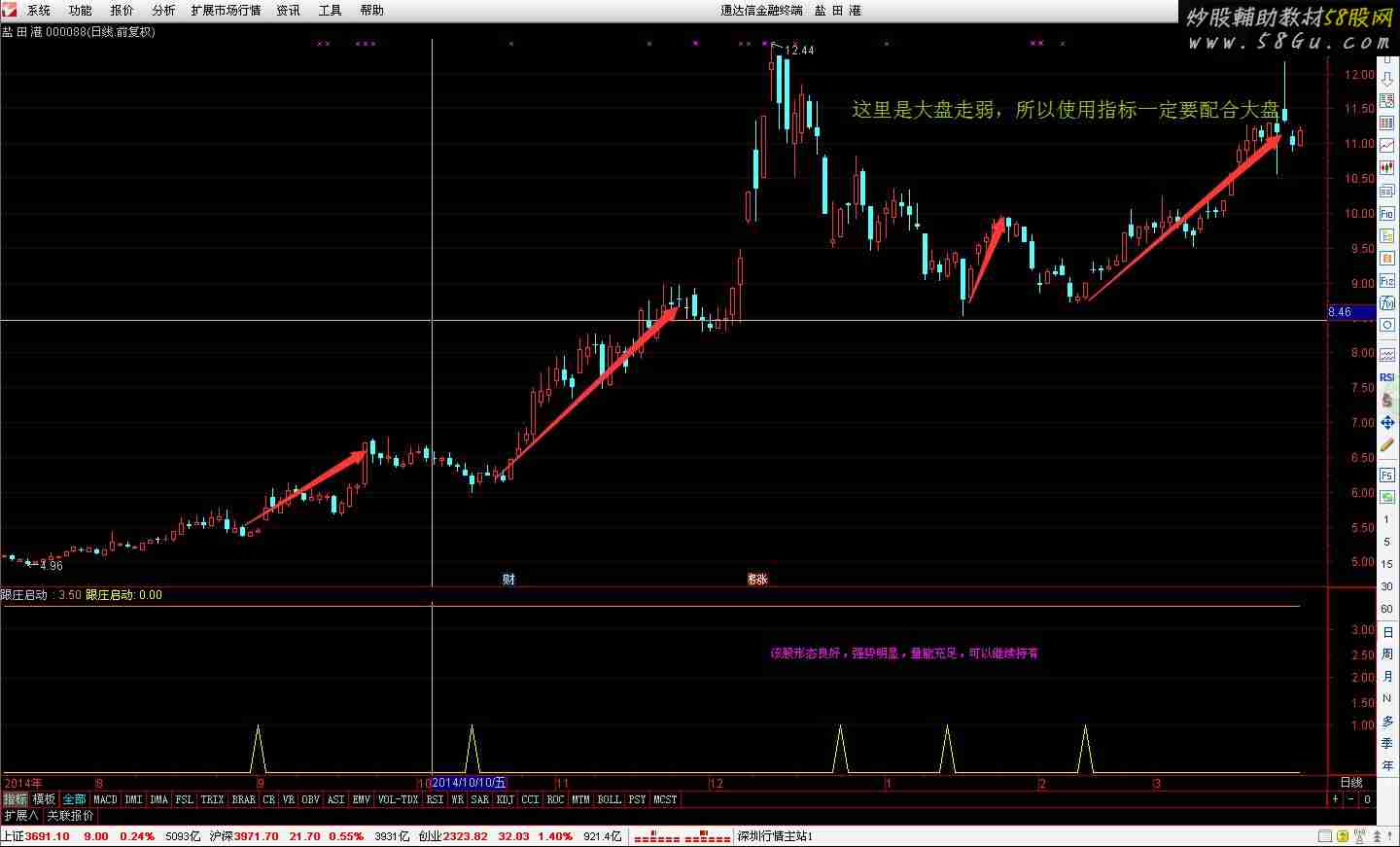The height and width of the screenshot is (847, 1400).
Task: Open the 扩展市场行情 menu
Action: (226, 10)
